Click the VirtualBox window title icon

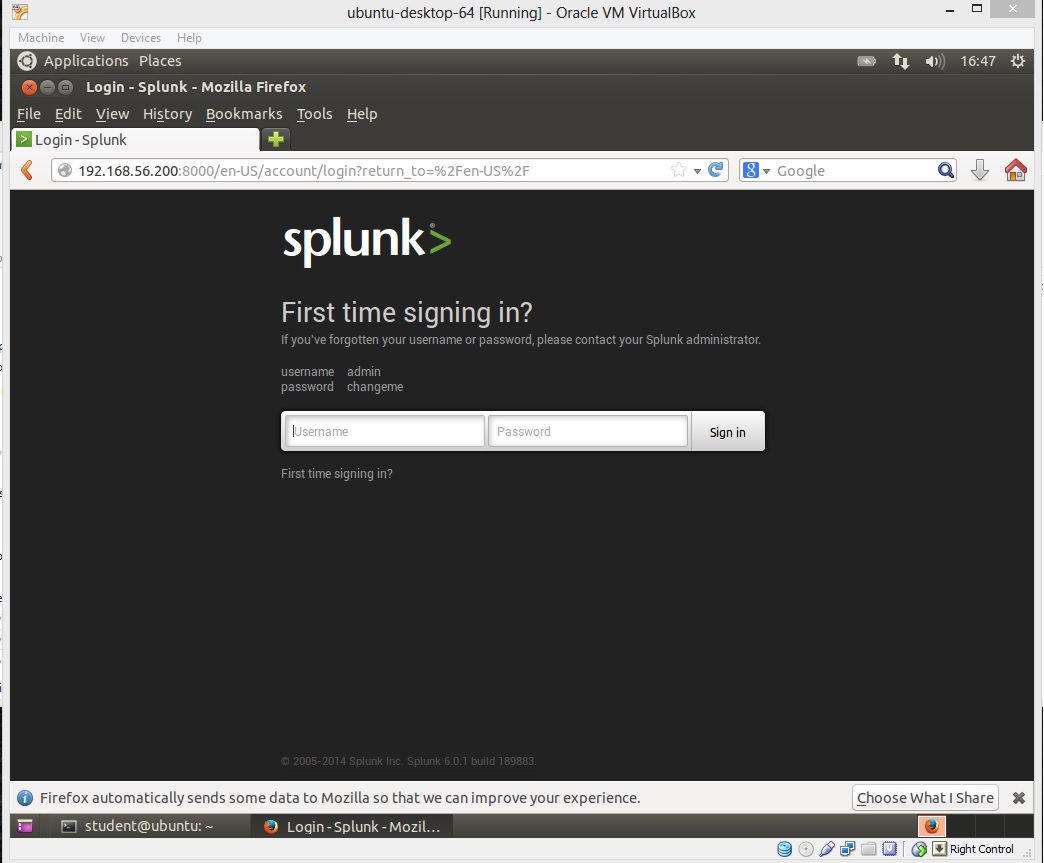20,12
